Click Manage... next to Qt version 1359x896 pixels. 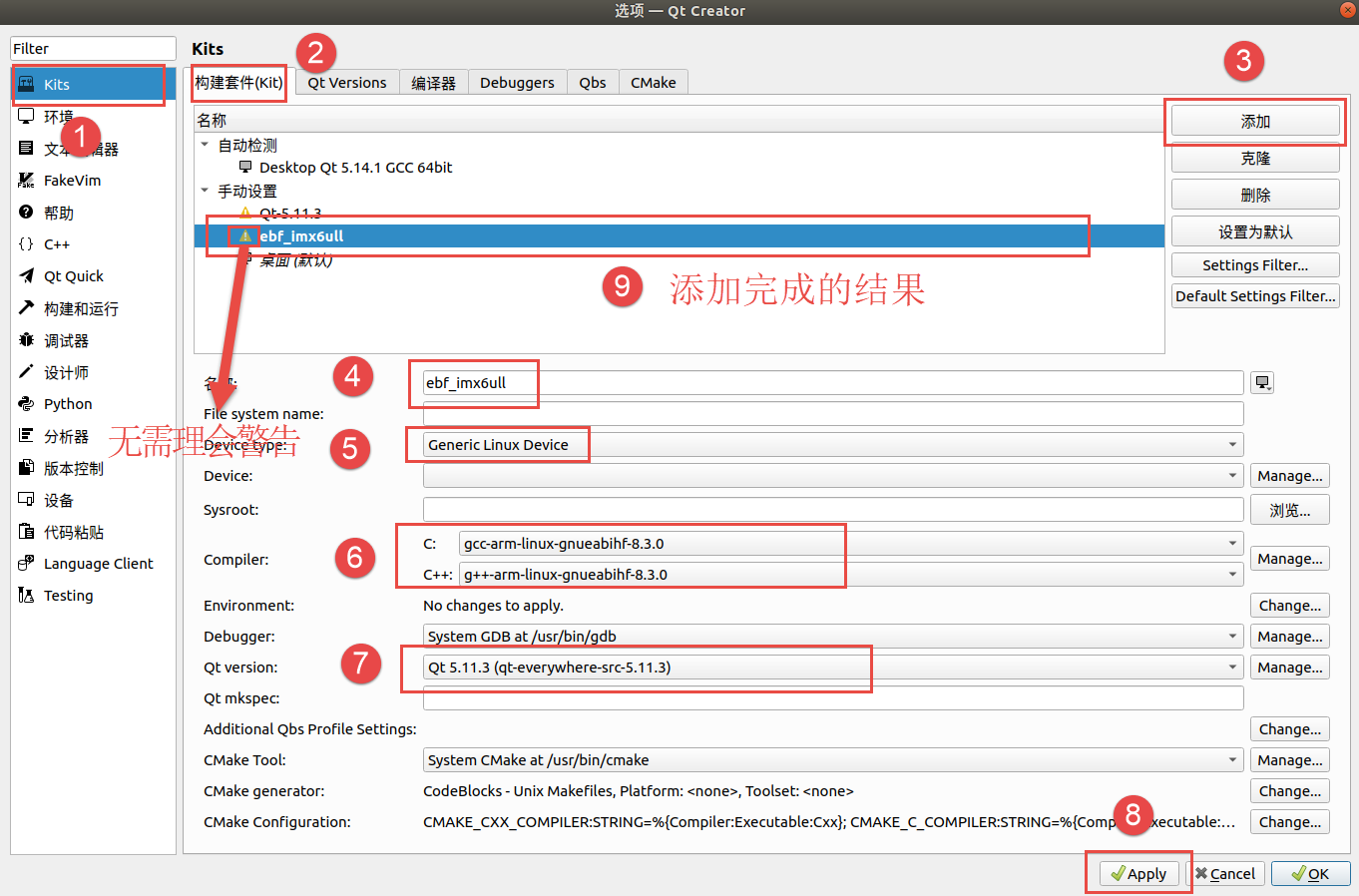[x=1290, y=668]
